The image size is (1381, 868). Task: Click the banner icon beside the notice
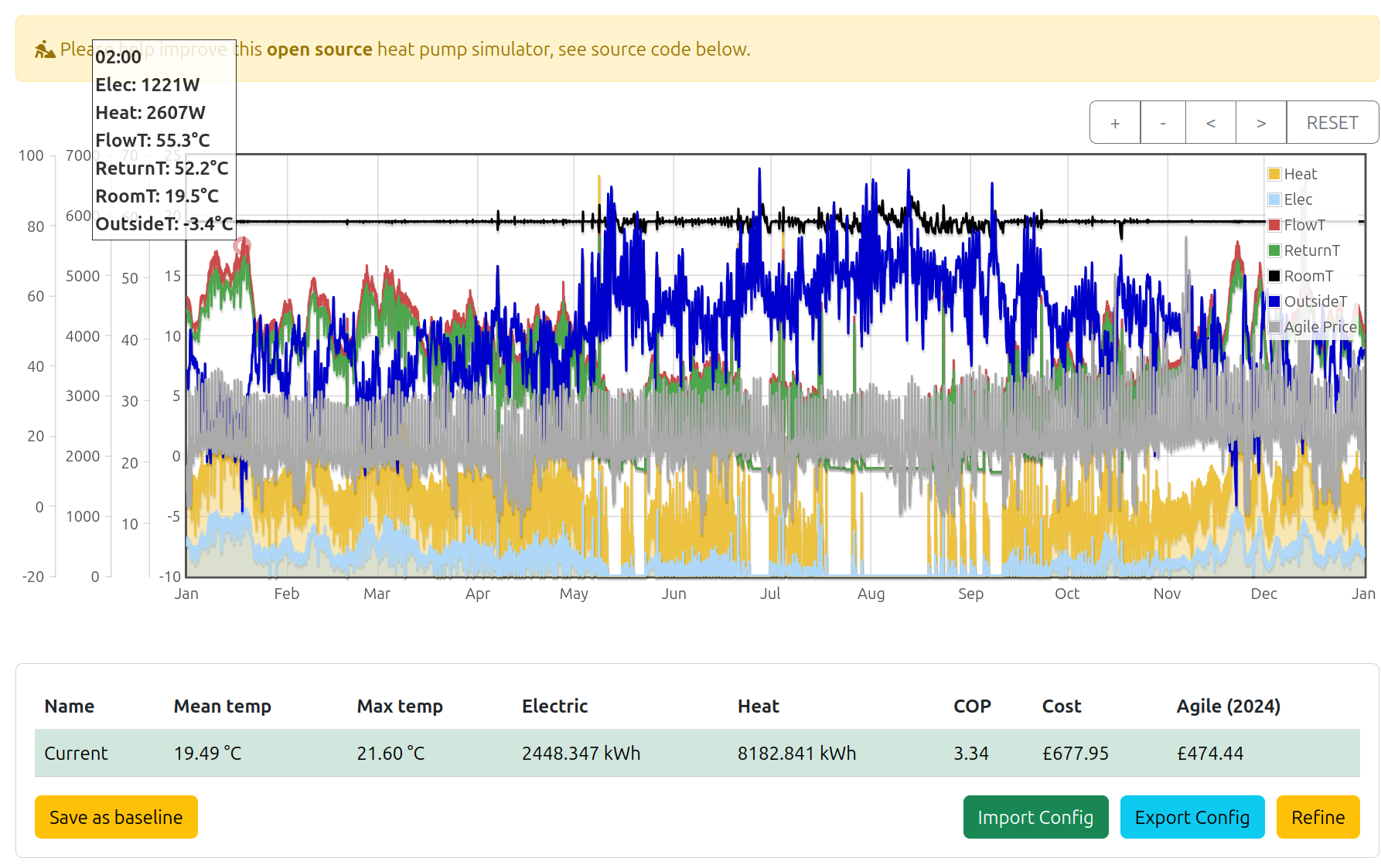45,49
